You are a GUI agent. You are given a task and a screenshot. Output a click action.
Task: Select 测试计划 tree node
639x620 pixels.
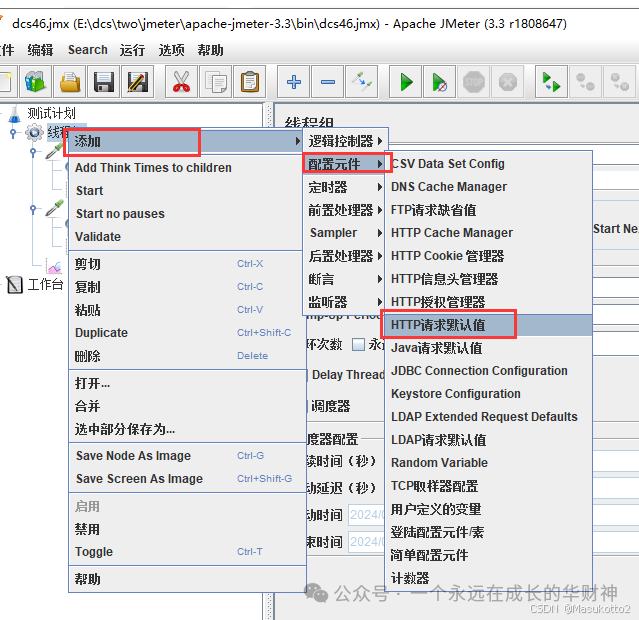[51, 113]
